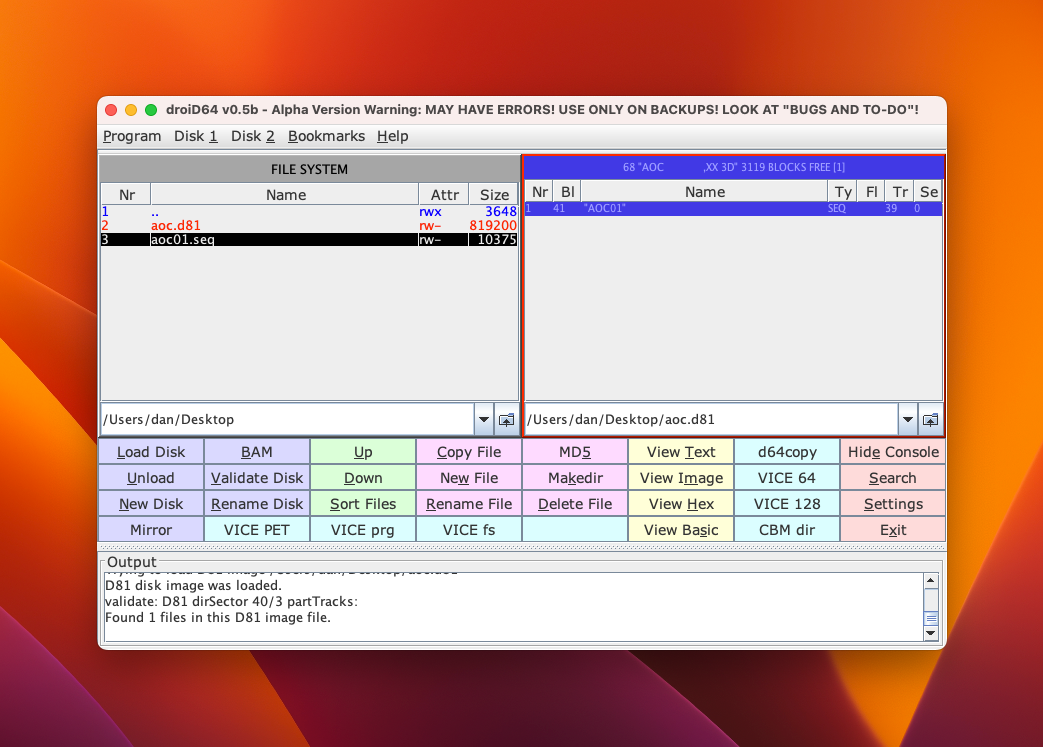
Task: Toggle the Hide Console button
Action: tap(893, 452)
